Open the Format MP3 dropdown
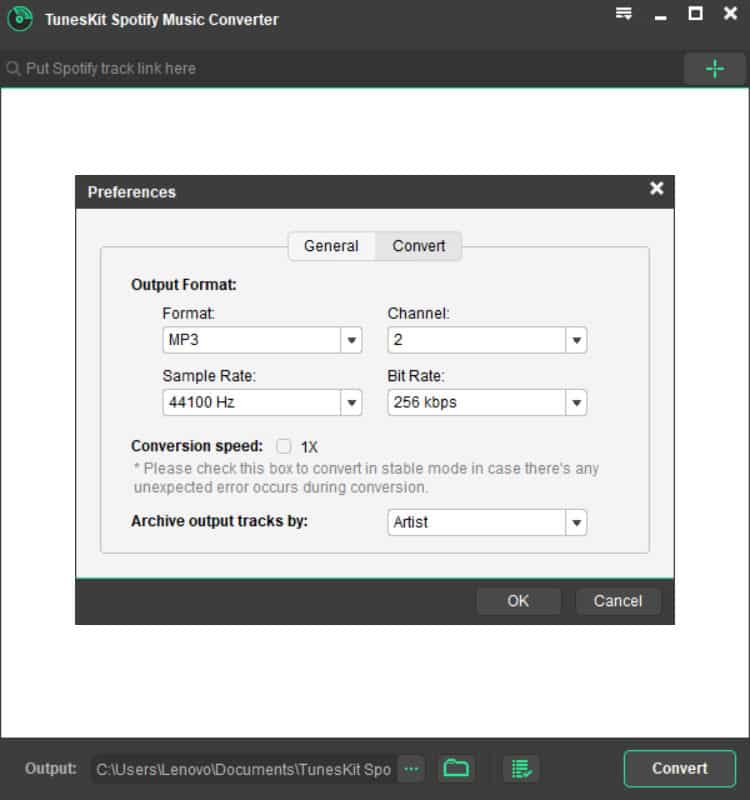Viewport: 750px width, 800px height. [262, 340]
